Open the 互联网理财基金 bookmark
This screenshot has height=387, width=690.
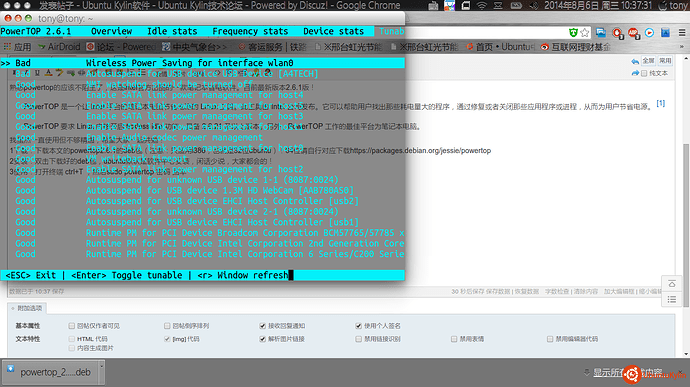point(576,47)
